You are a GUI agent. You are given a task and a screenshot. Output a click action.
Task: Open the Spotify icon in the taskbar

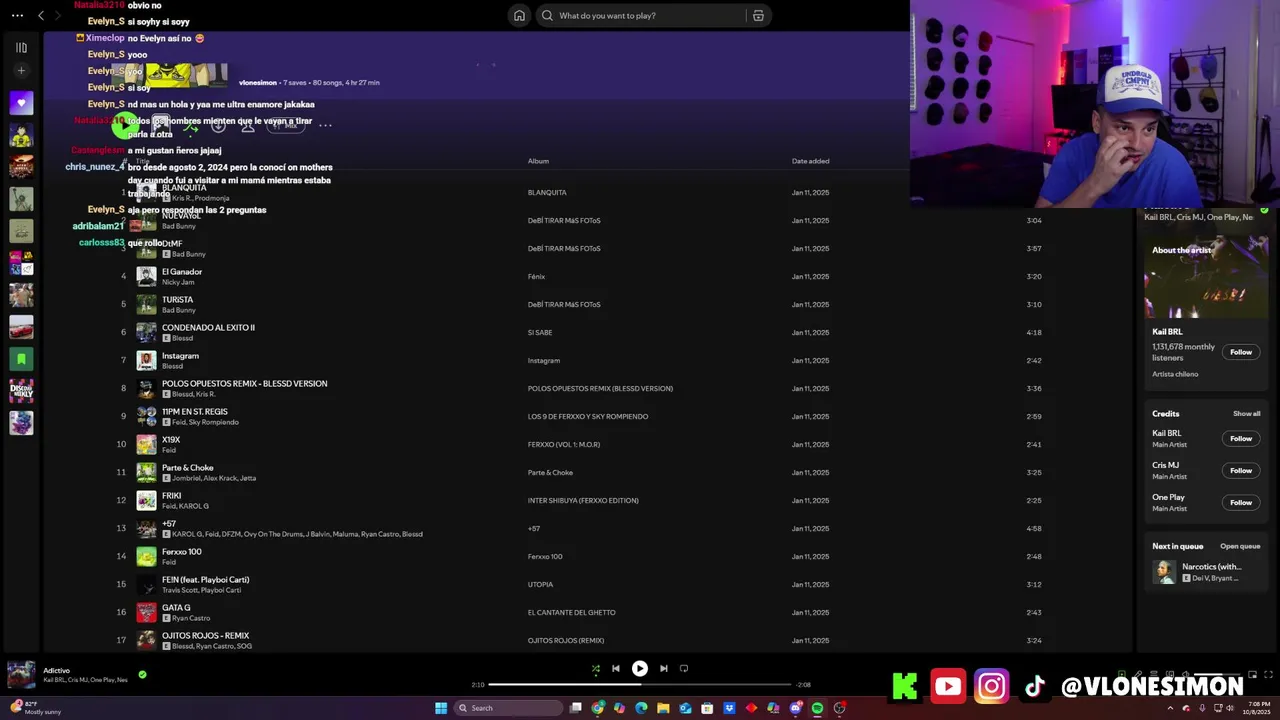(x=817, y=708)
